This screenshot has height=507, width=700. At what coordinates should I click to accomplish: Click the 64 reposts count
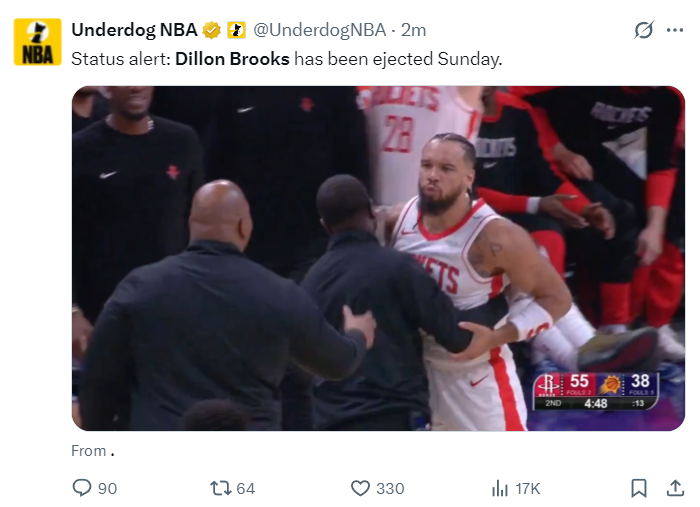(x=245, y=488)
